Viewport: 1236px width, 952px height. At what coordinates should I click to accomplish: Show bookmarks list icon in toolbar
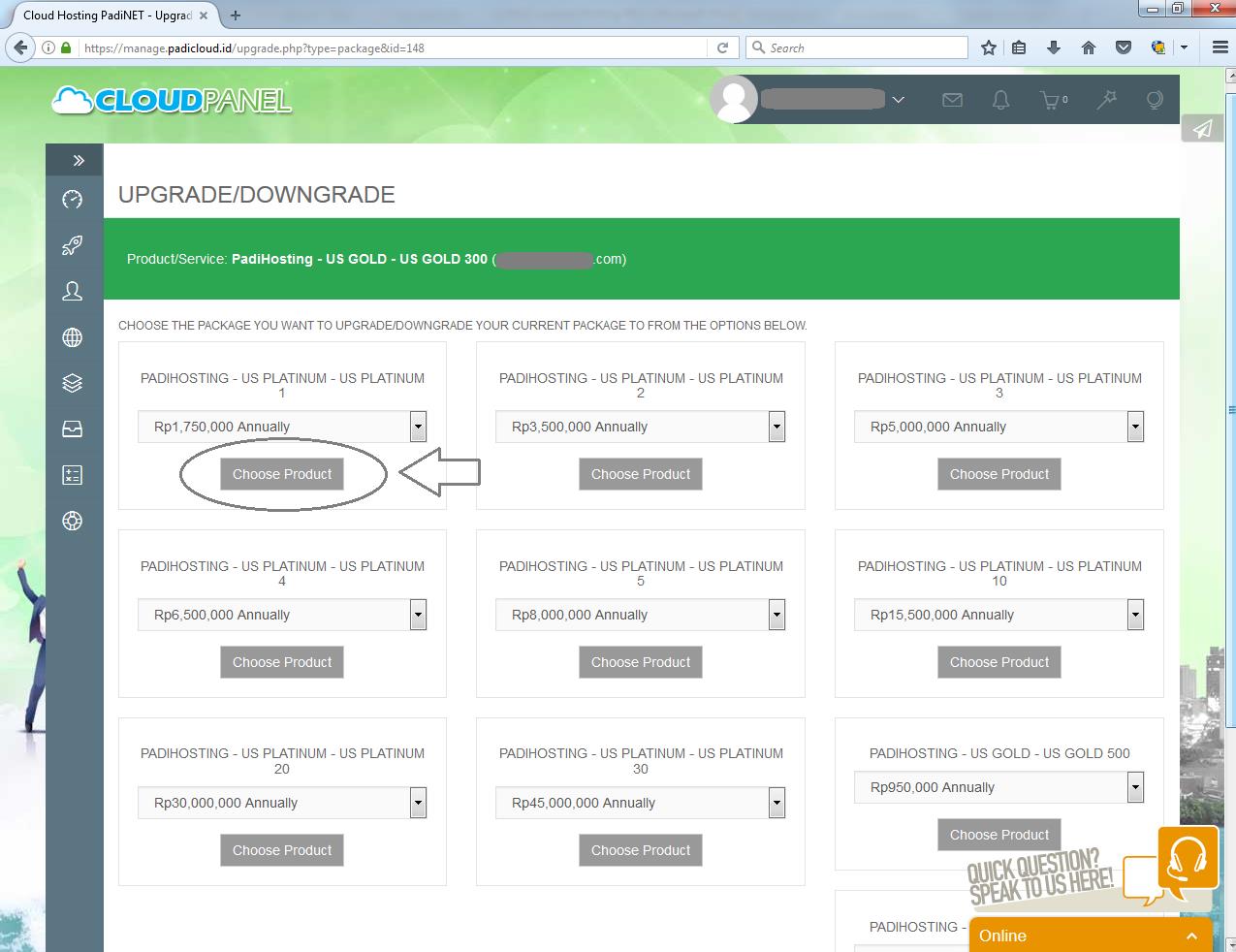1019,48
